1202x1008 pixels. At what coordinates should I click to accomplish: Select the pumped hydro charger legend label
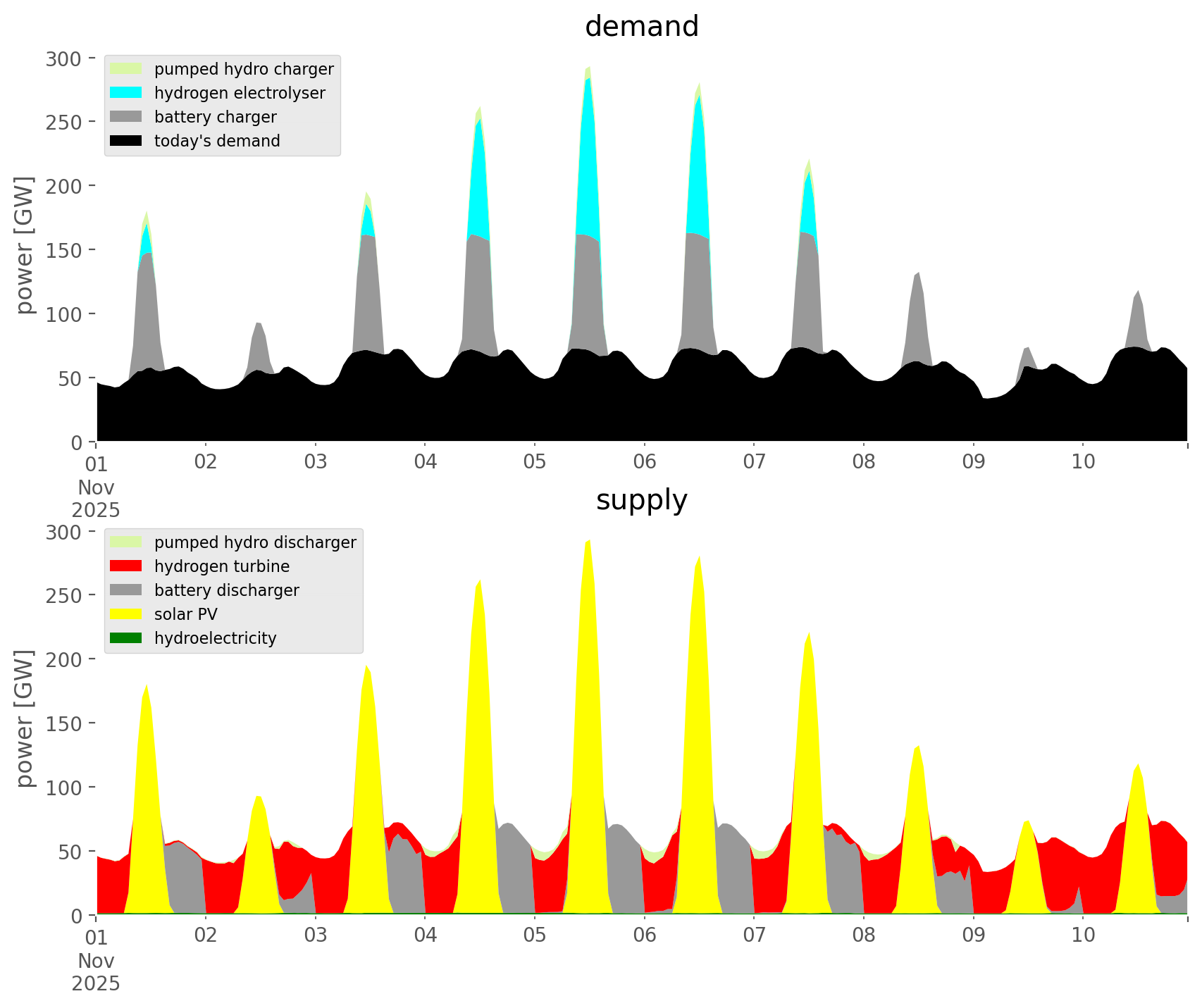click(x=244, y=69)
